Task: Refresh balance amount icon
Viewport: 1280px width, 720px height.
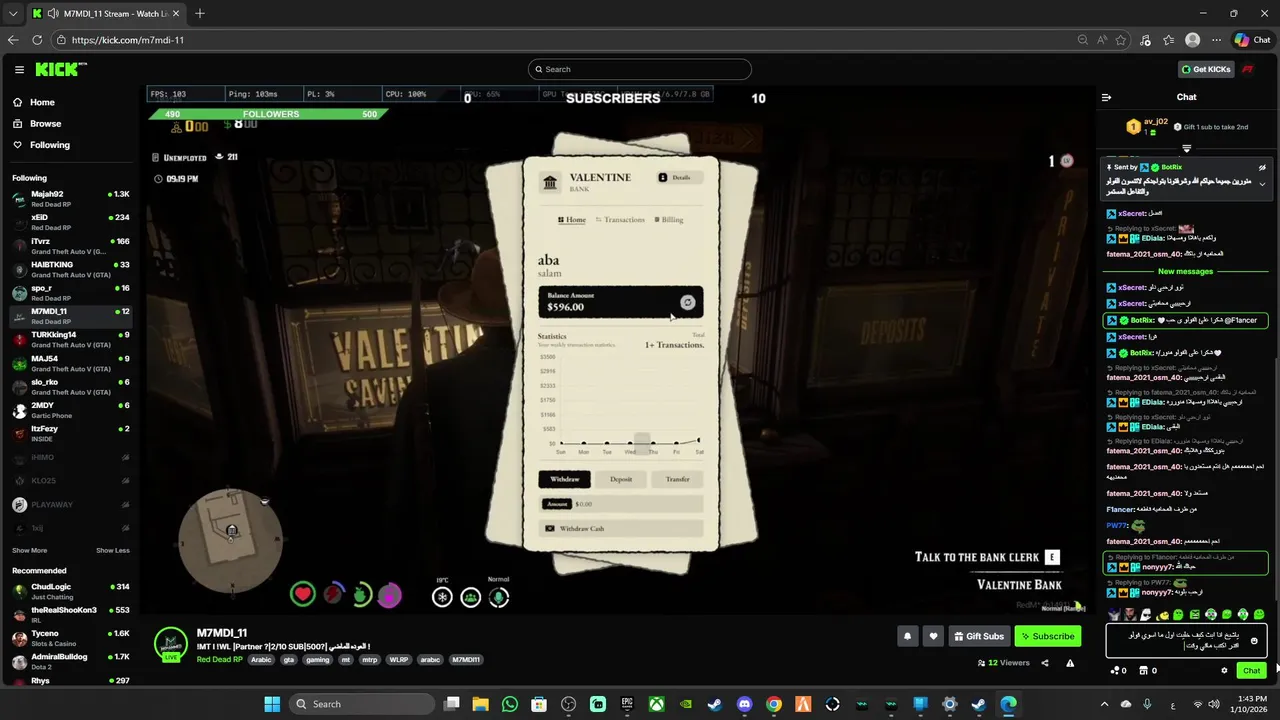Action: click(687, 302)
